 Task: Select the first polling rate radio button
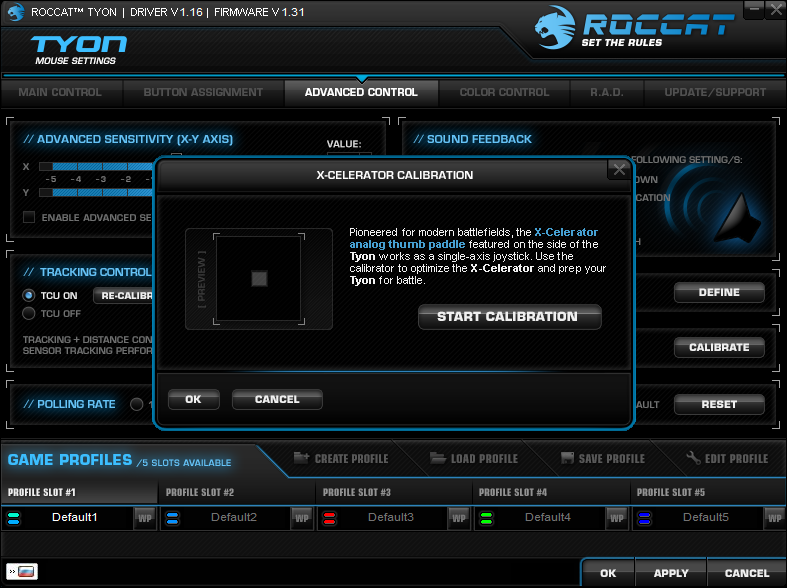136,404
